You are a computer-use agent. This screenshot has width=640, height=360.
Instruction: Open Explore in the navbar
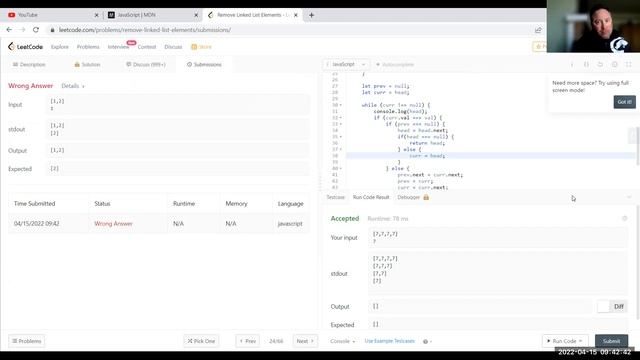point(60,47)
